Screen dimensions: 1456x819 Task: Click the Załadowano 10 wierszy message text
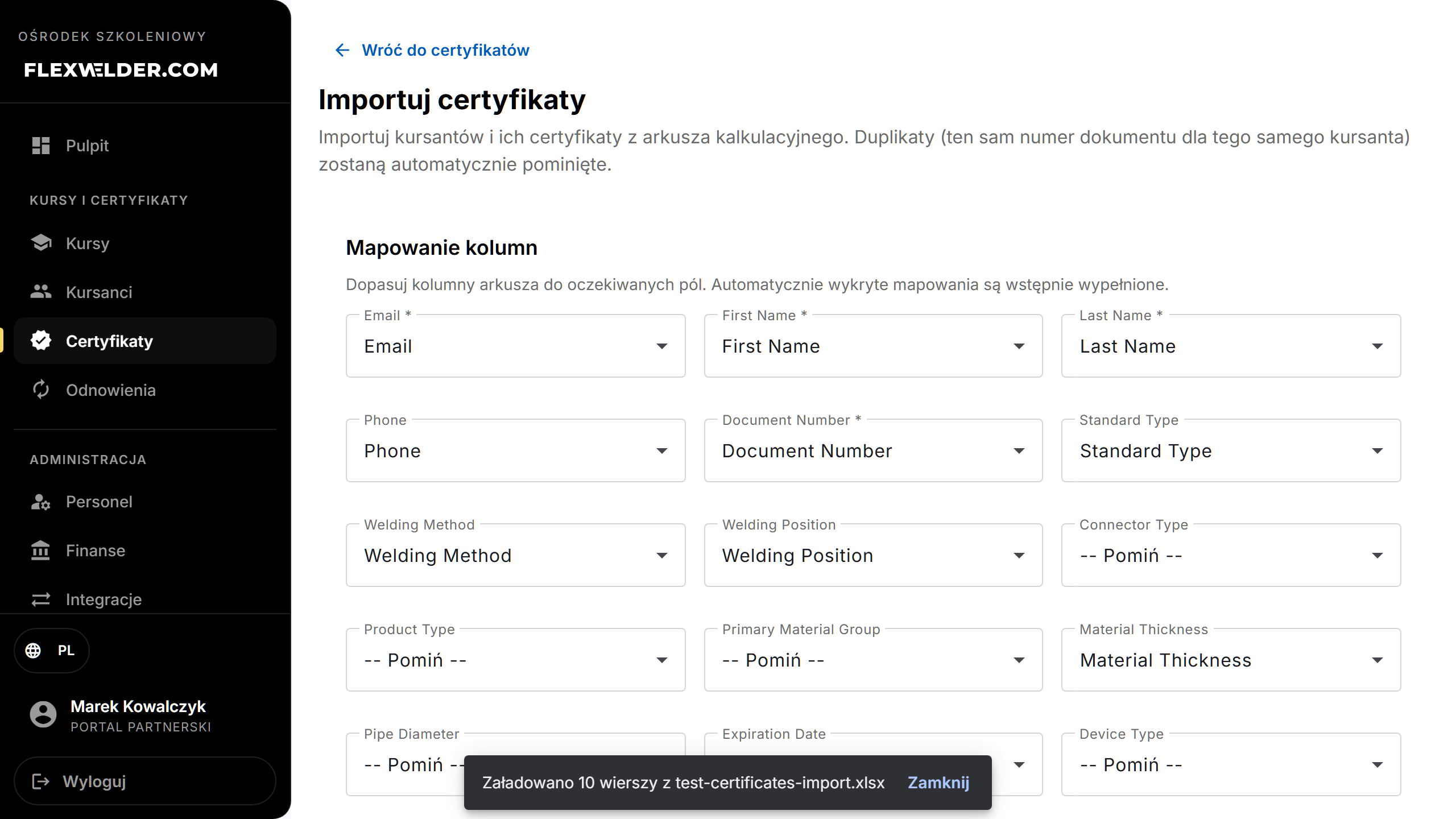(684, 783)
